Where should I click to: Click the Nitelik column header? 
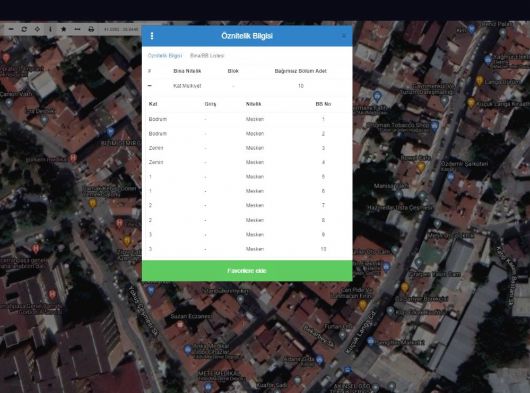click(254, 104)
